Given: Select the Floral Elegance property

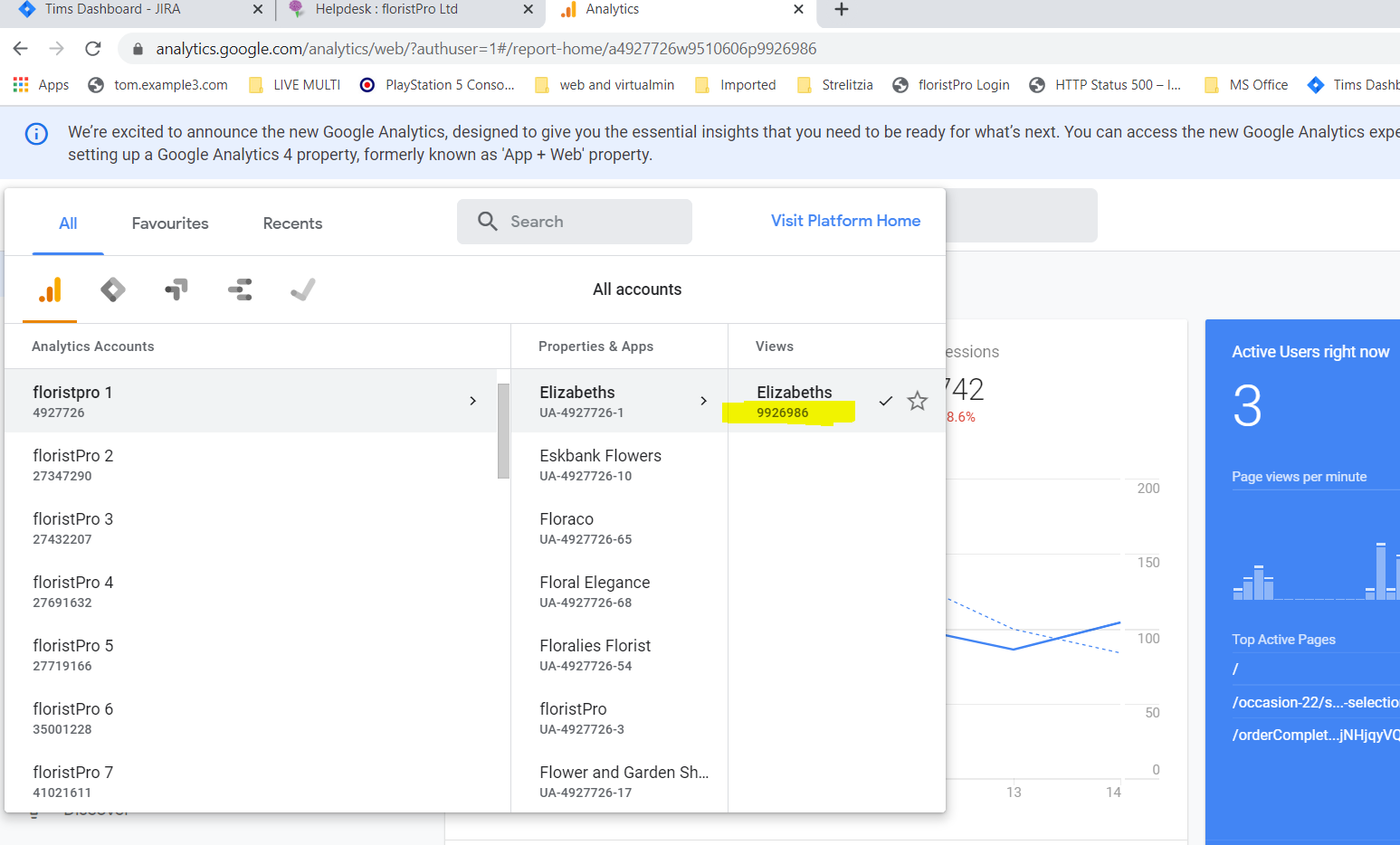Looking at the screenshot, I should pos(620,591).
